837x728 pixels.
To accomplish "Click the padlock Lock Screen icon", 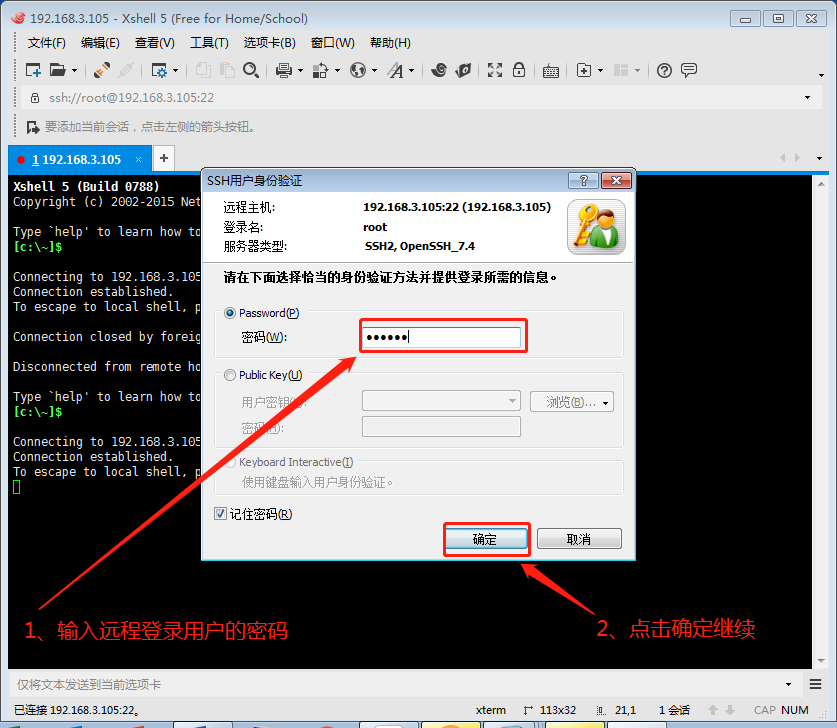I will [519, 70].
